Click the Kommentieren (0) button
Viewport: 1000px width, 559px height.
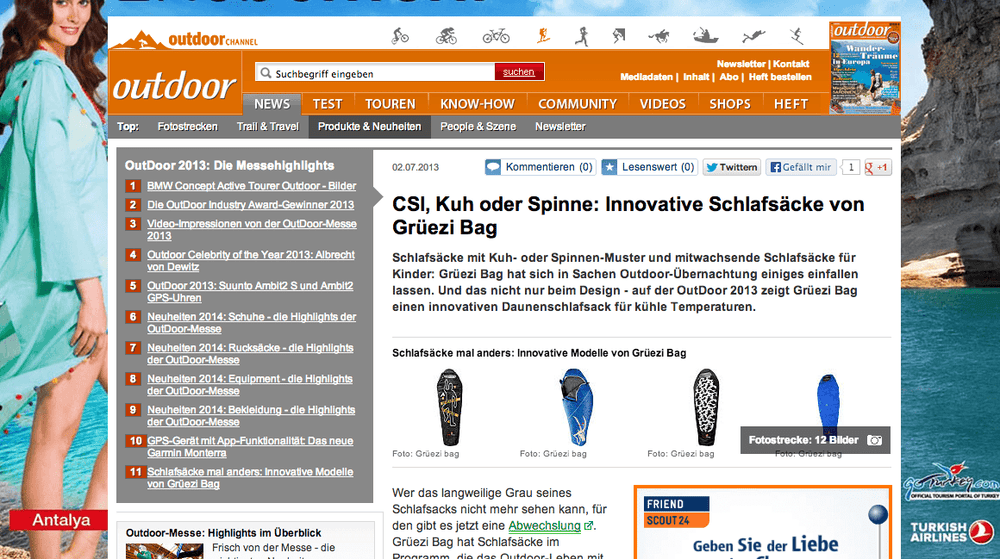click(540, 167)
